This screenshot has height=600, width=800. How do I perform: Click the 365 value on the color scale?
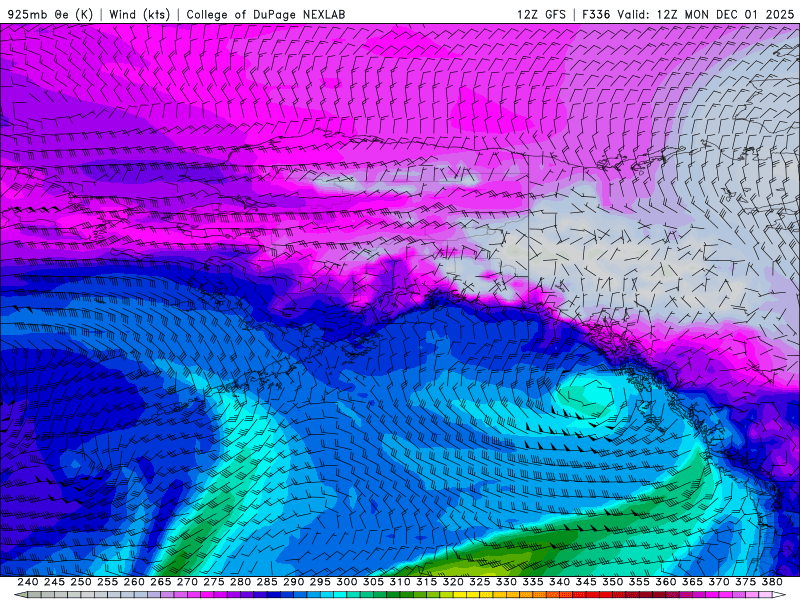(x=692, y=582)
